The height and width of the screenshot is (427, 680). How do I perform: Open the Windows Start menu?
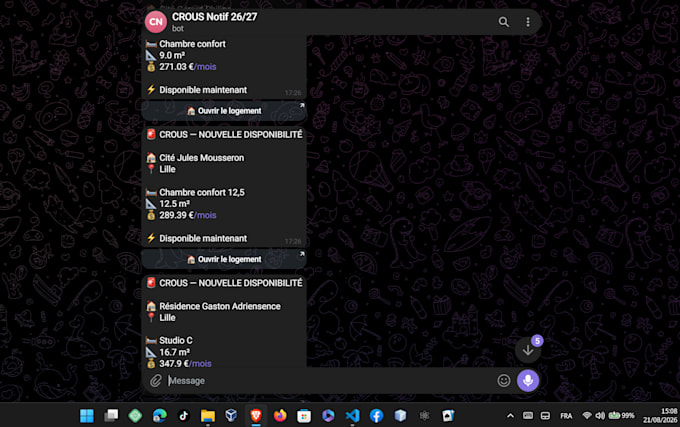[87, 416]
